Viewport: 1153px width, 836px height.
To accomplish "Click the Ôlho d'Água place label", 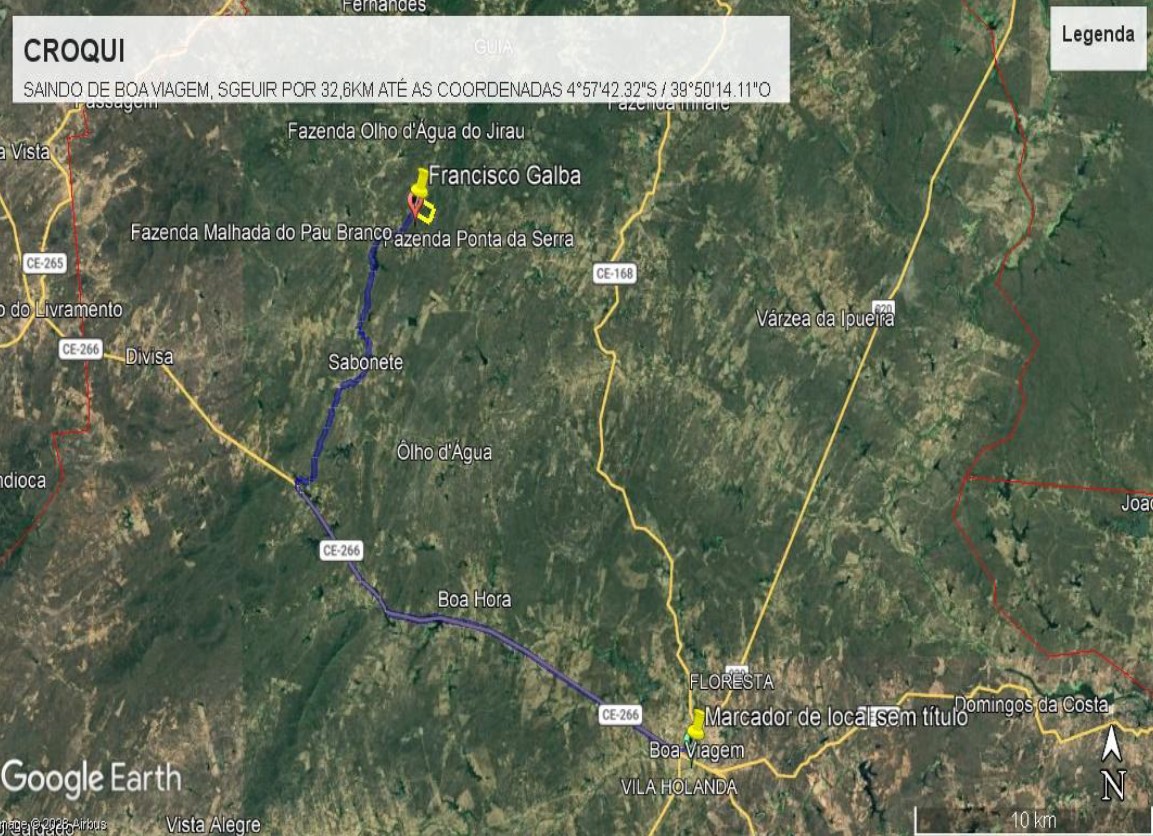I will tap(444, 451).
